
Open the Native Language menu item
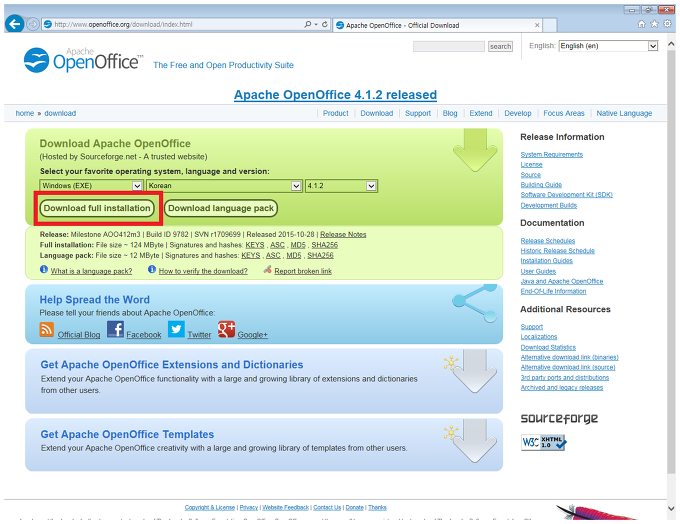pos(624,113)
